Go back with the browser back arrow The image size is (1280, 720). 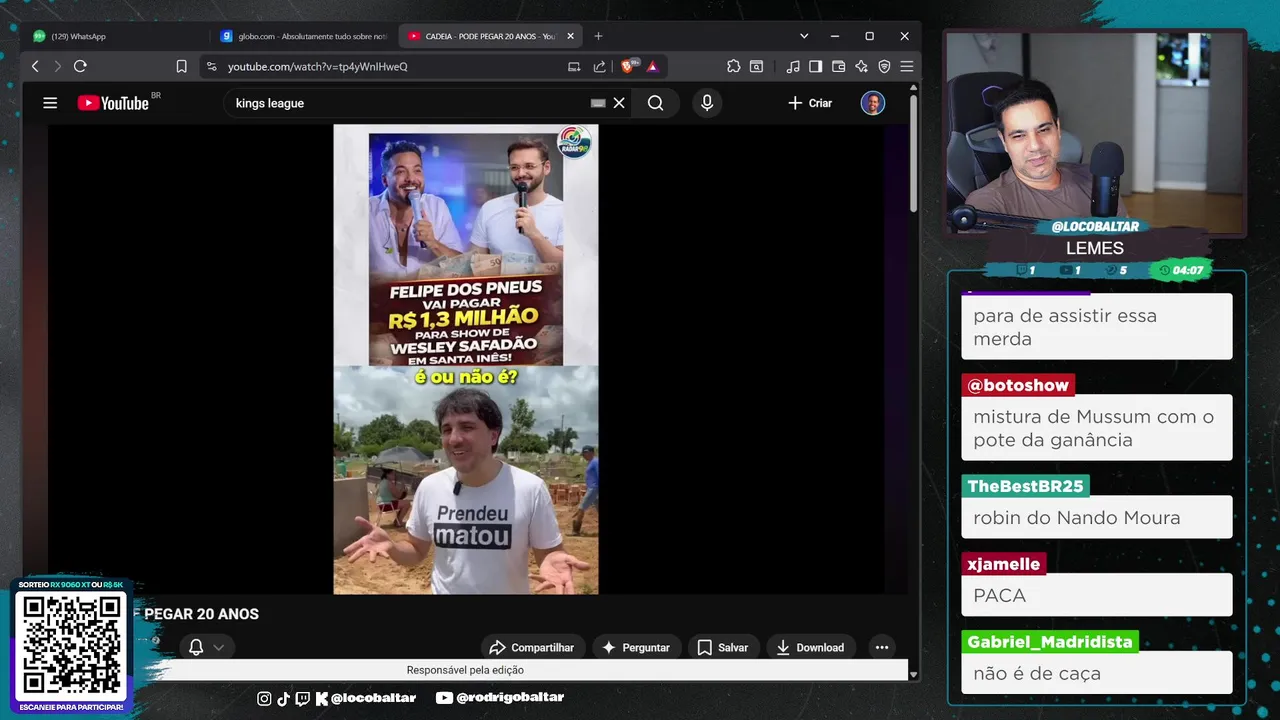[35, 66]
